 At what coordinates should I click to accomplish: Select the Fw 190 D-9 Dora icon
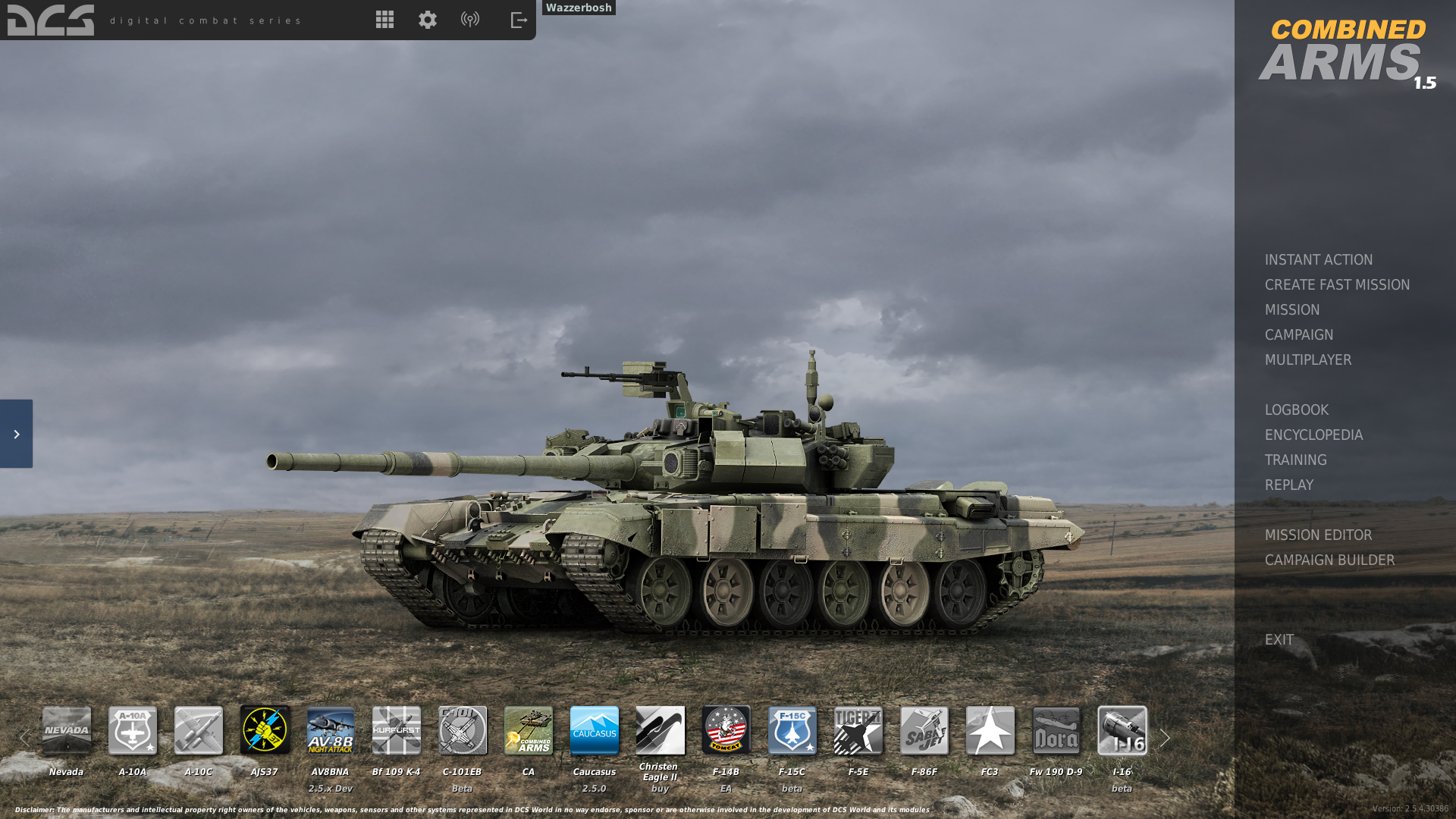point(1056,730)
